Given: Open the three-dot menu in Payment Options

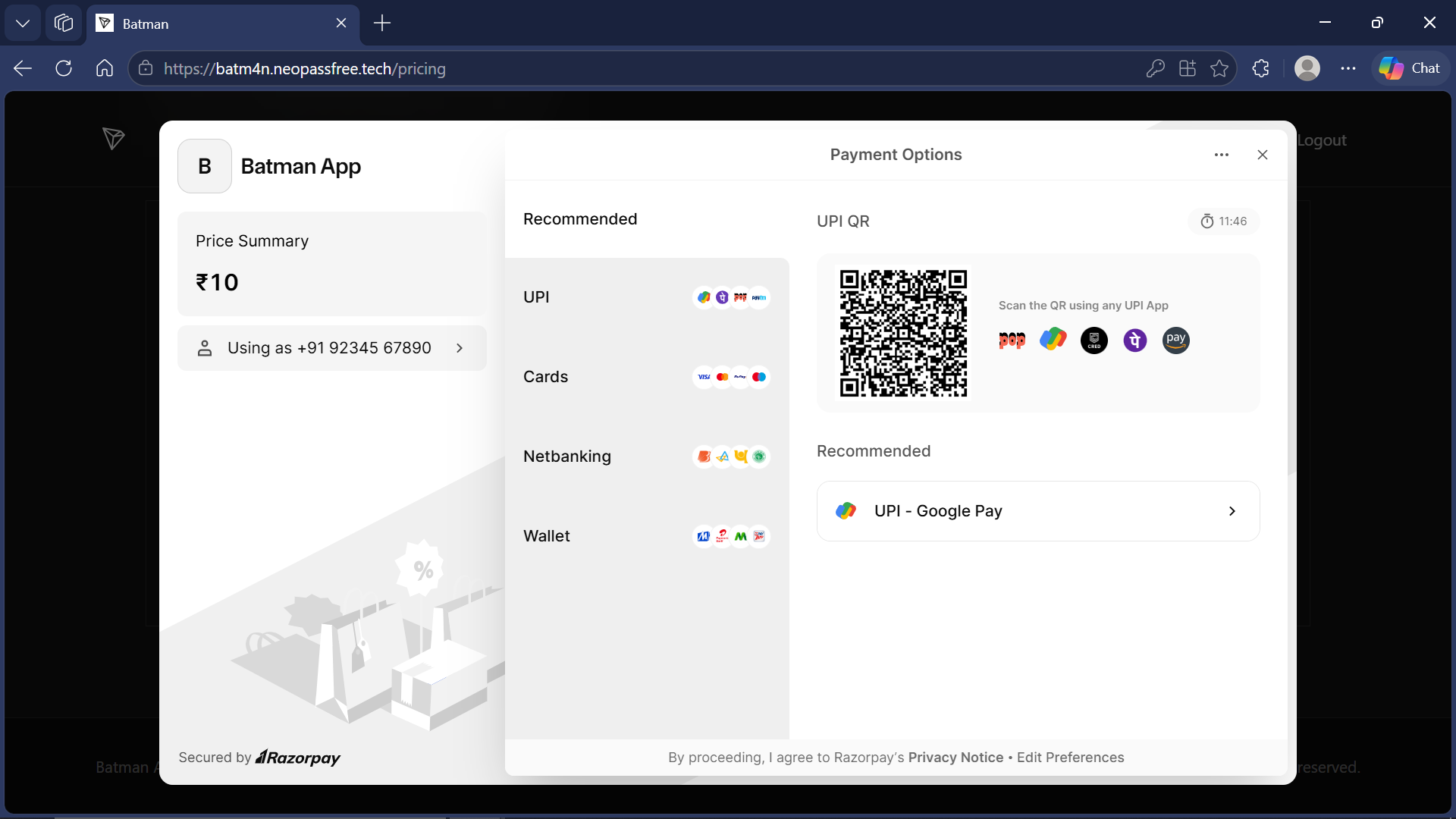Looking at the screenshot, I should [x=1221, y=155].
